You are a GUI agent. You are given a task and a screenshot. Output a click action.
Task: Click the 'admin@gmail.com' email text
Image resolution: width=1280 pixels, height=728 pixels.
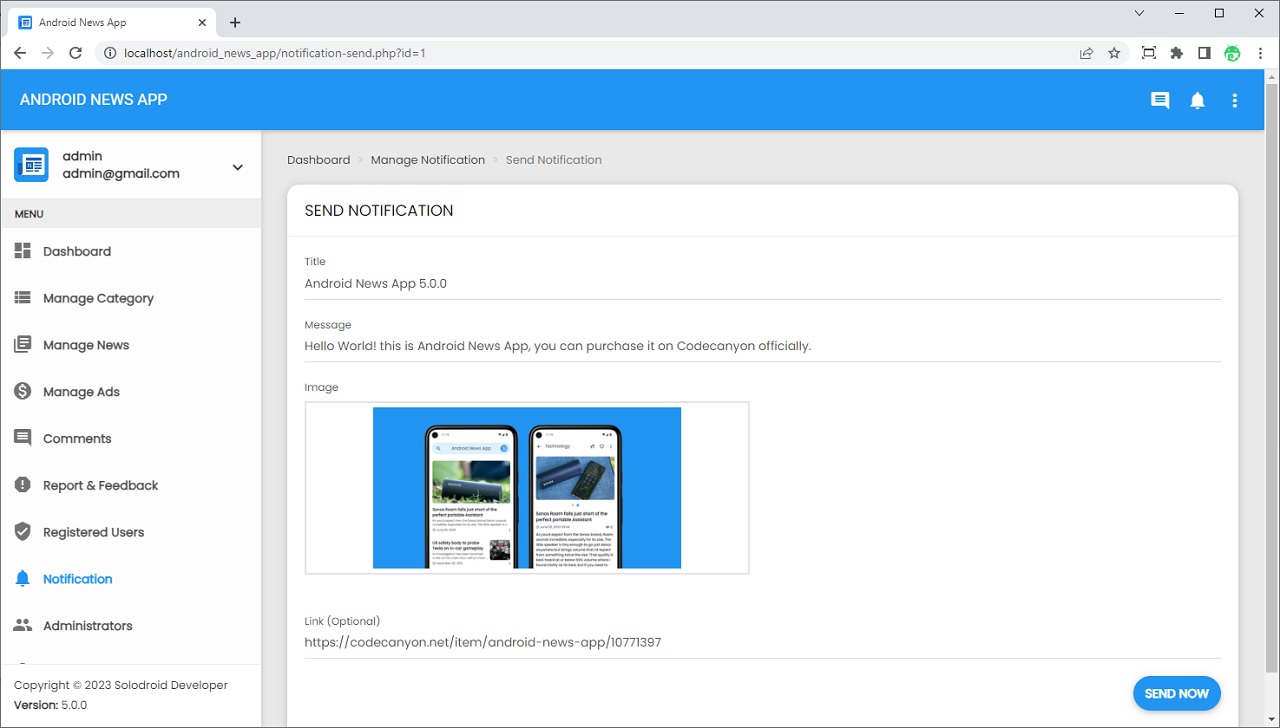pyautogui.click(x=121, y=174)
